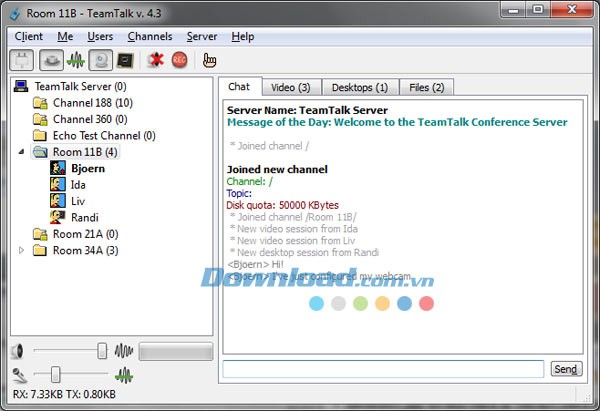This screenshot has height=411, width=600.
Task: Click the connect plug toolbar icon
Action: click(x=22, y=60)
